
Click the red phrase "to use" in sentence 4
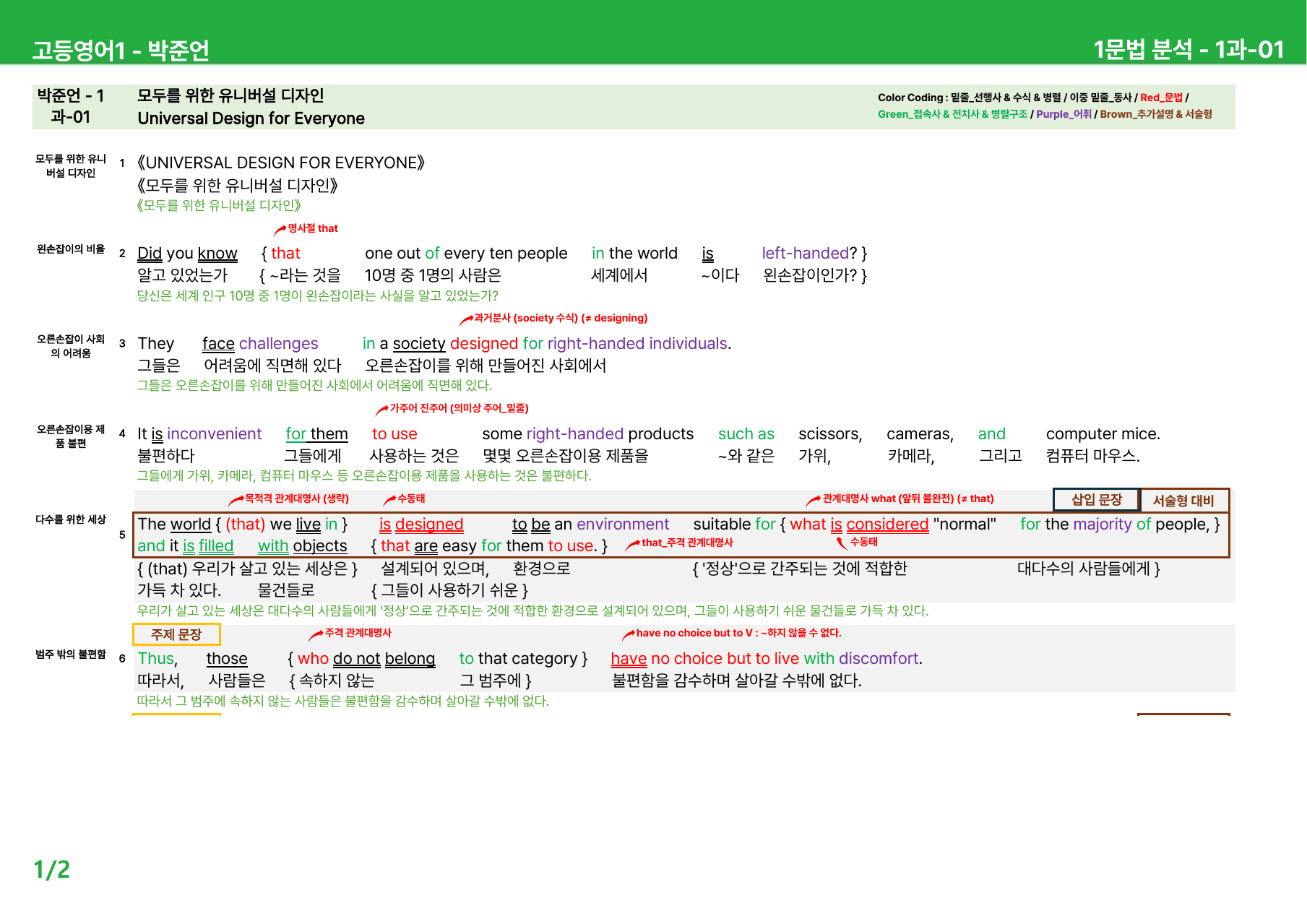394,434
